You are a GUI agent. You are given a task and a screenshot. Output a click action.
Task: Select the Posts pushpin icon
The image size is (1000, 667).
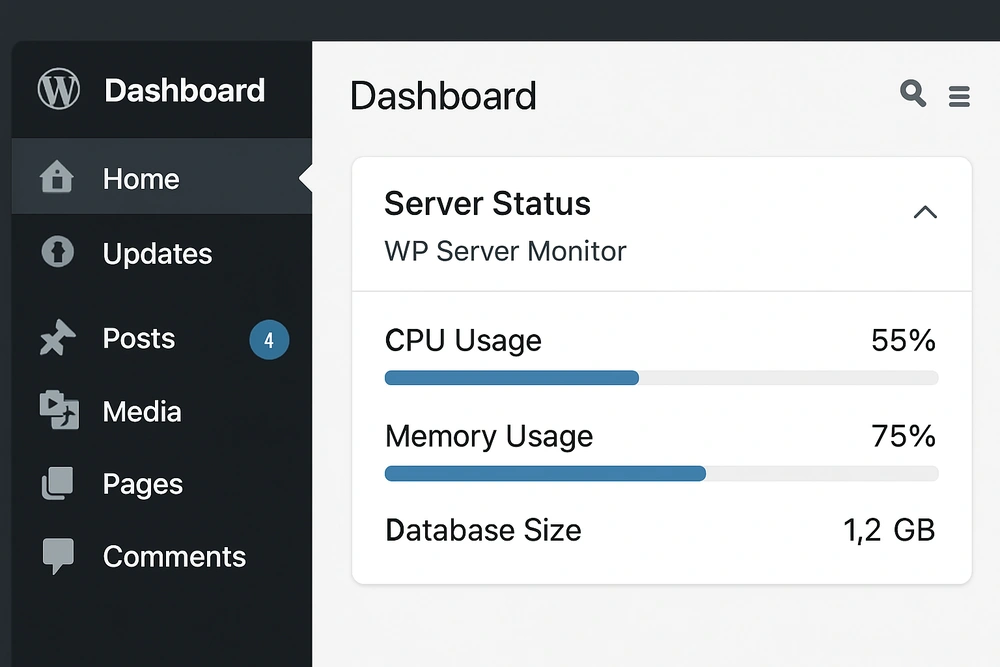click(57, 338)
